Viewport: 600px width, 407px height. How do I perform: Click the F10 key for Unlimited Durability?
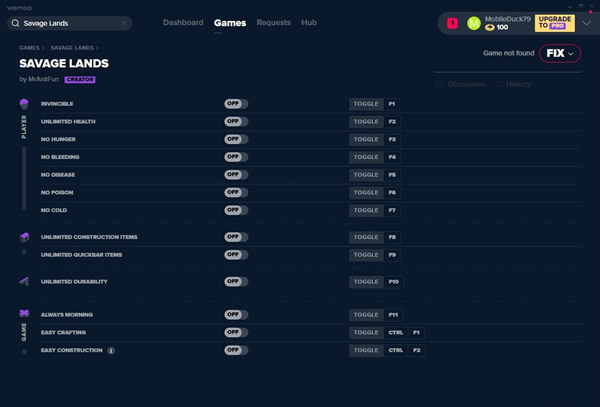pyautogui.click(x=394, y=282)
